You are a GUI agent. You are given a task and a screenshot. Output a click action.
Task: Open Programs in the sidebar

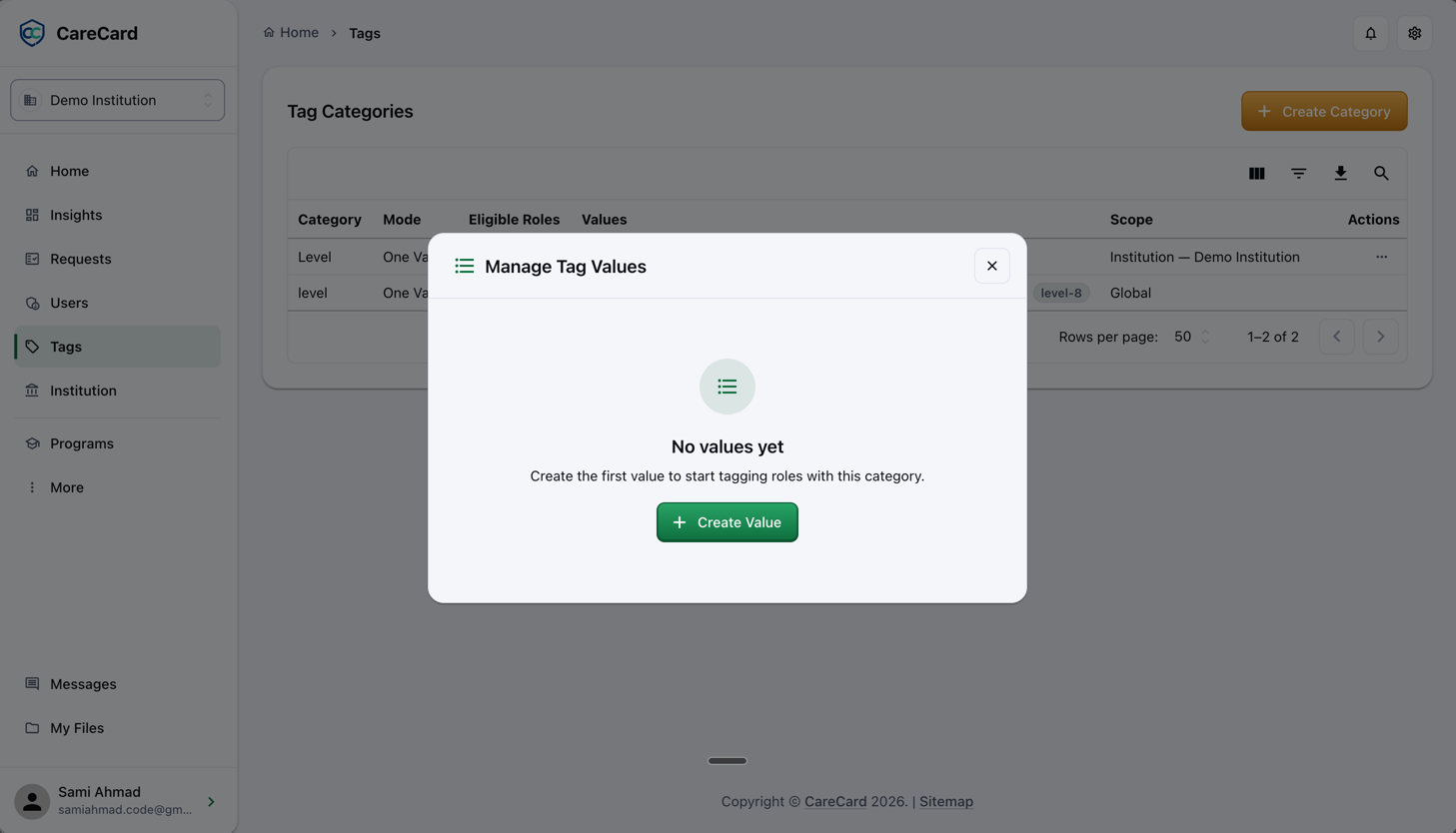(117, 443)
